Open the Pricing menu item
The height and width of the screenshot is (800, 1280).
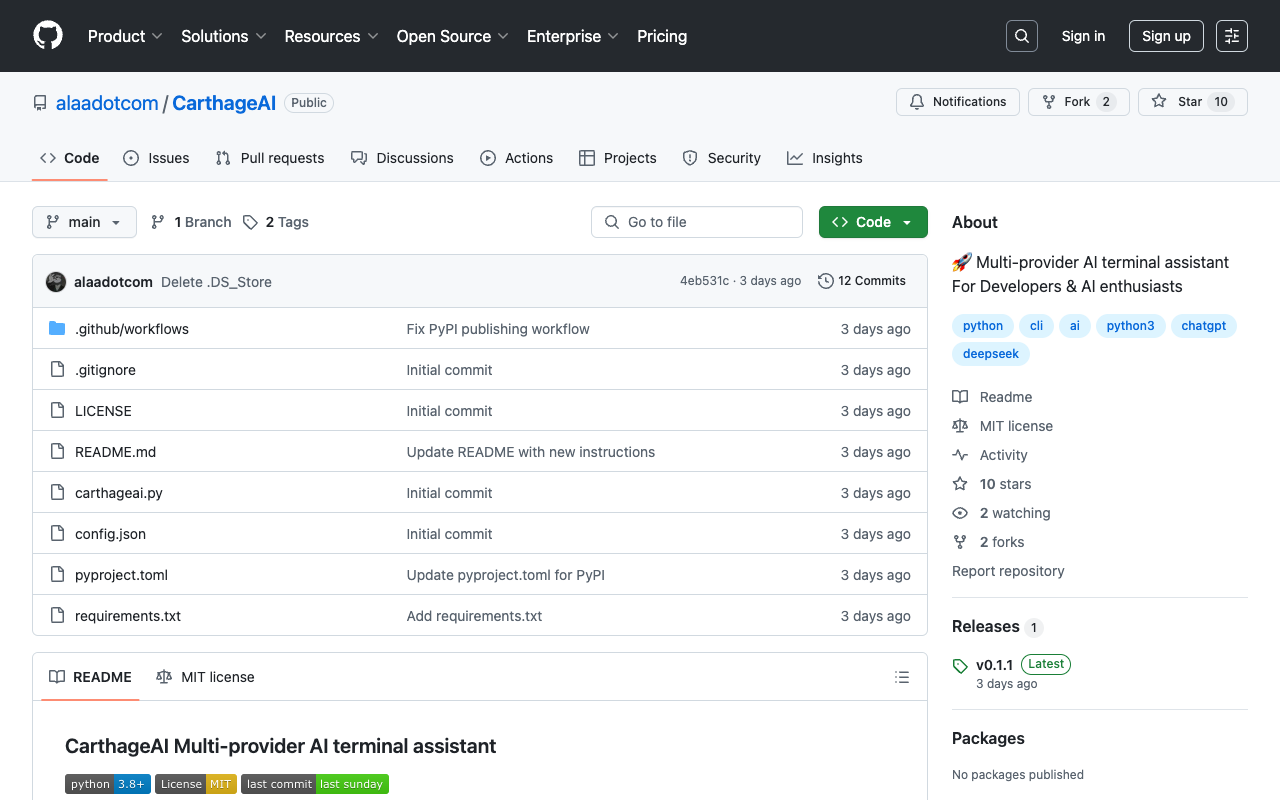click(x=662, y=36)
